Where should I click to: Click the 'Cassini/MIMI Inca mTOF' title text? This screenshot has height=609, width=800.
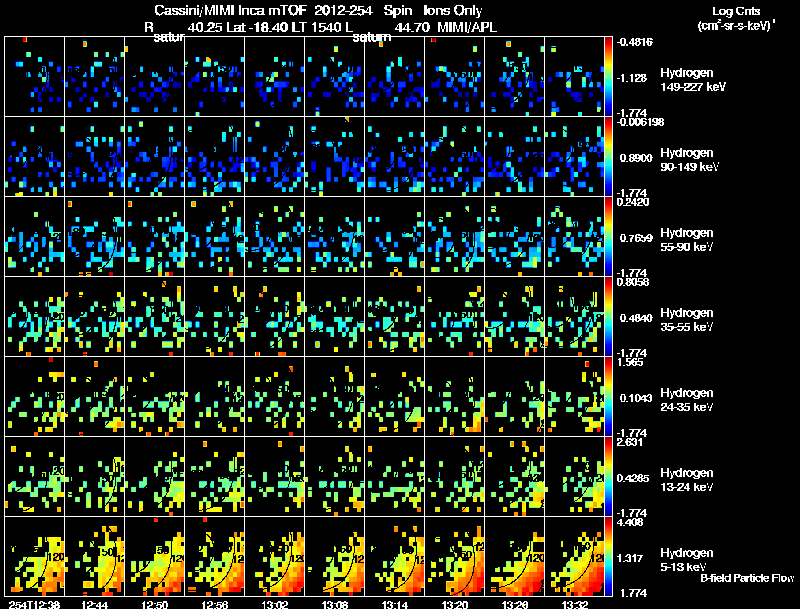pos(230,10)
